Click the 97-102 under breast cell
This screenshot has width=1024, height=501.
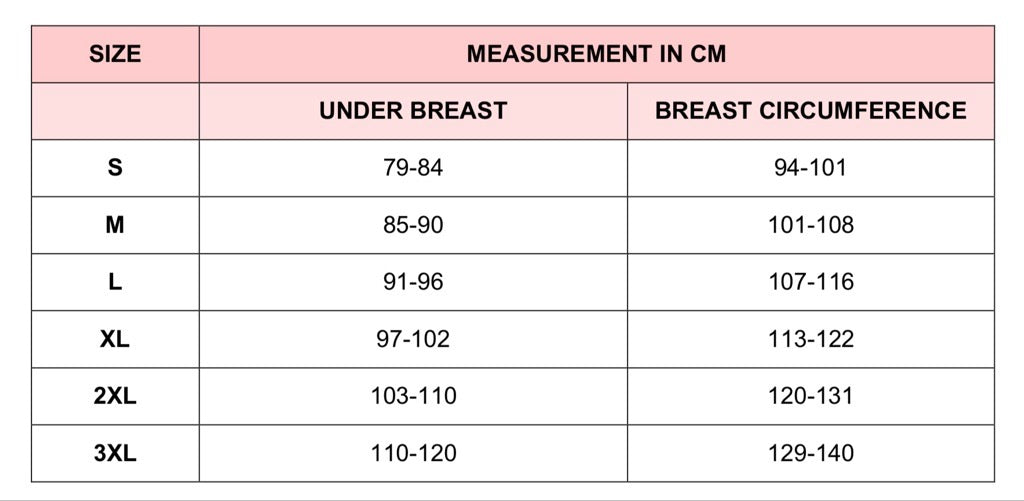[x=413, y=340]
